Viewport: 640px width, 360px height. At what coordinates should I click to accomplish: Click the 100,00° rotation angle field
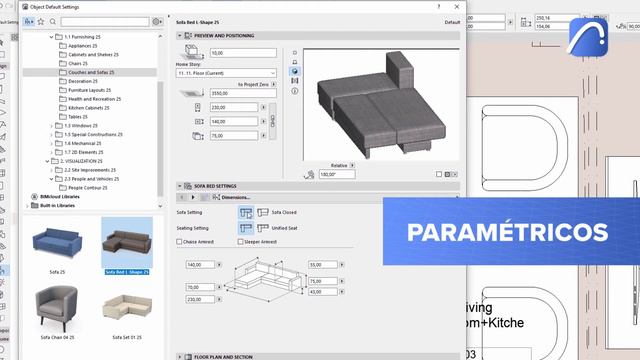click(x=337, y=175)
